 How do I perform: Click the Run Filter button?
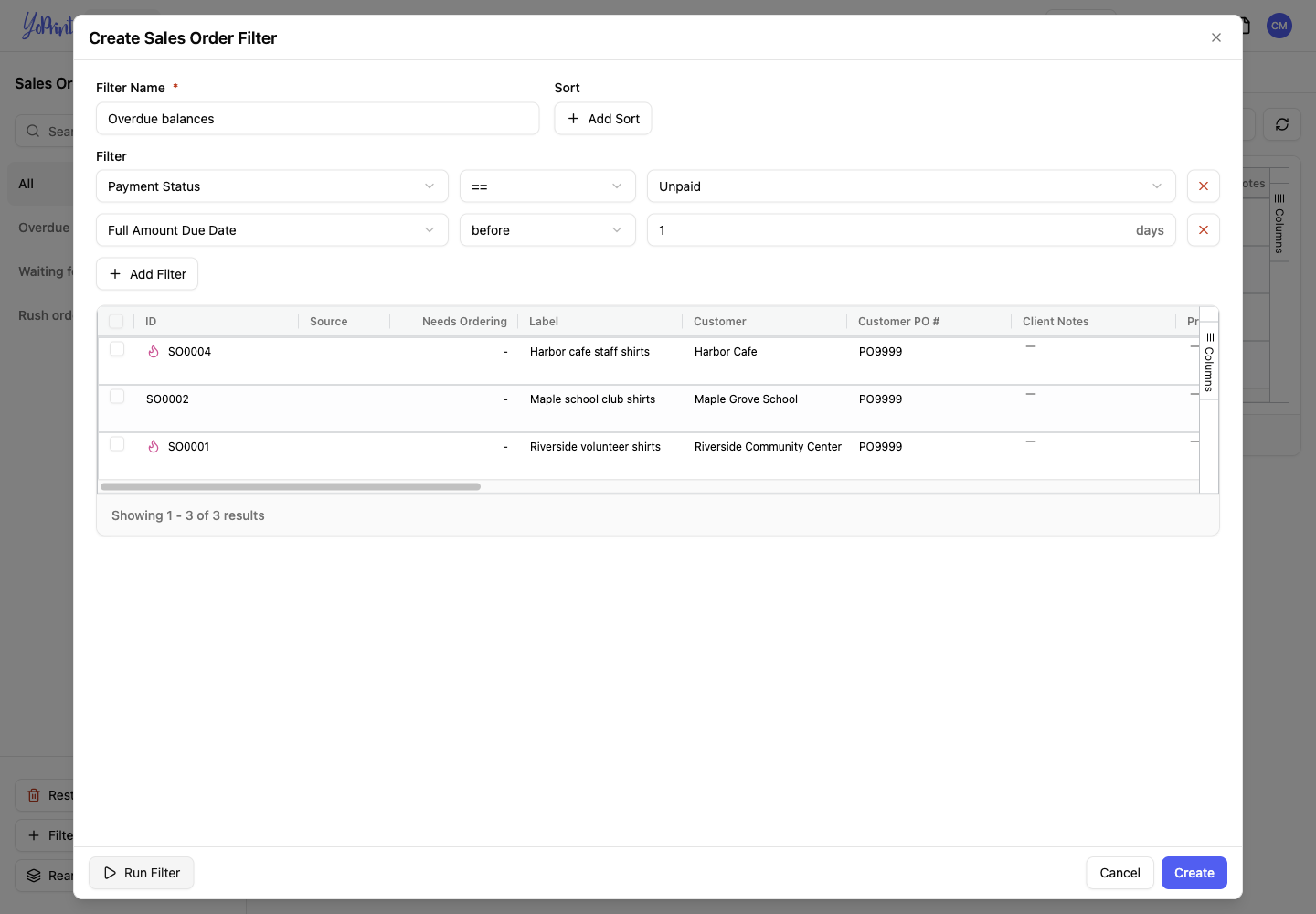(142, 873)
